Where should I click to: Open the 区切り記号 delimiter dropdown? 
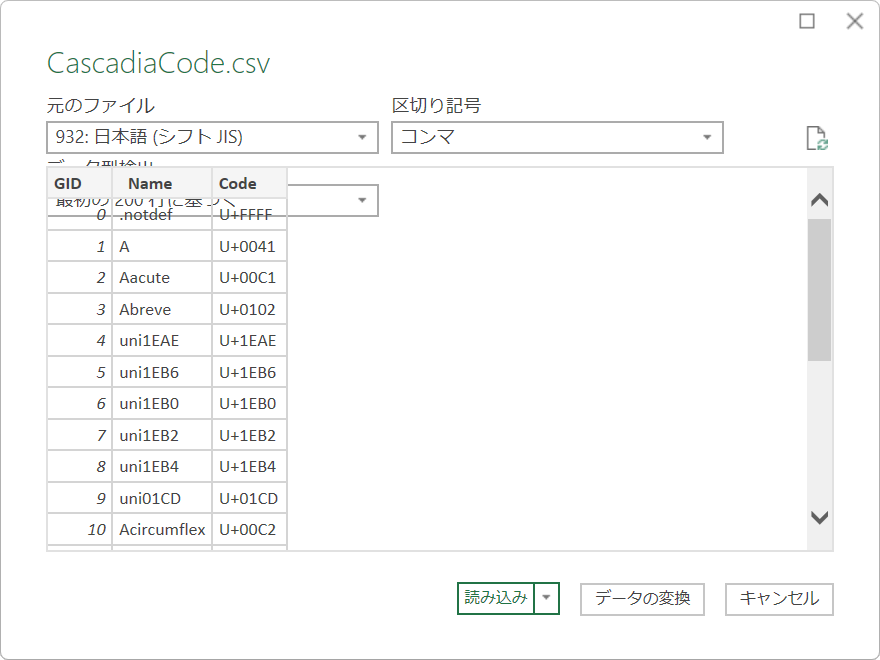(x=709, y=137)
